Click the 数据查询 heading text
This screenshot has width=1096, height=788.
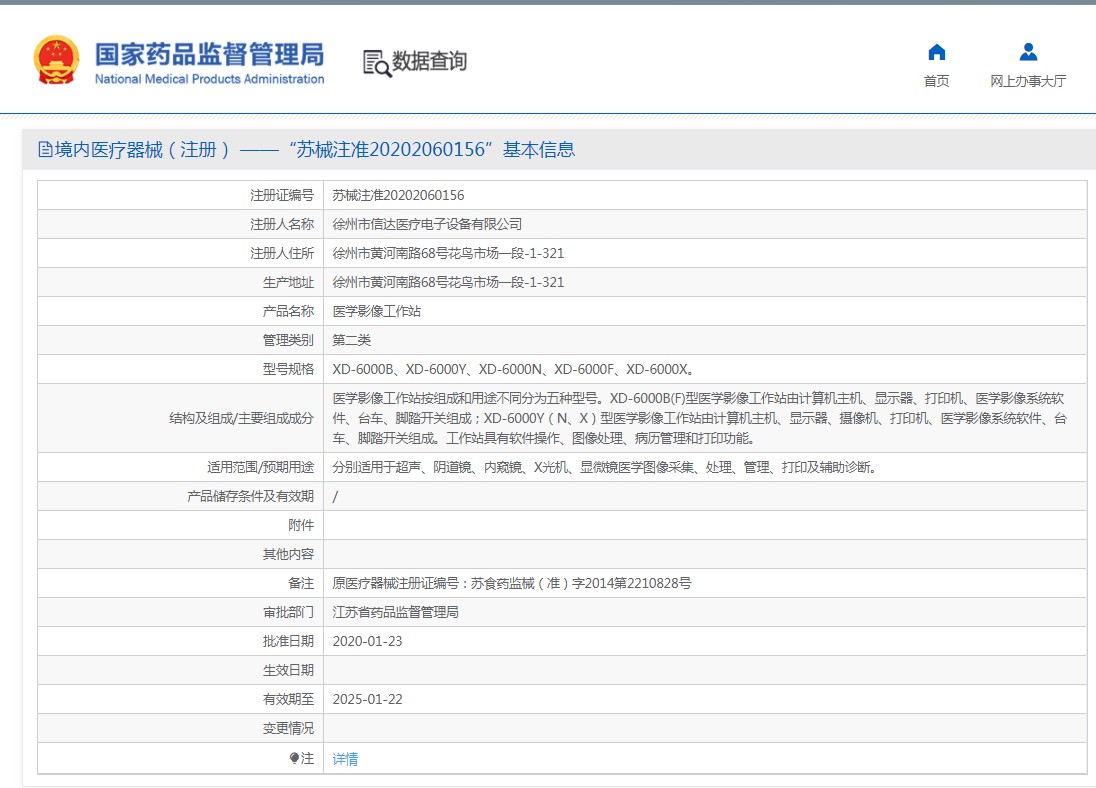pos(429,62)
